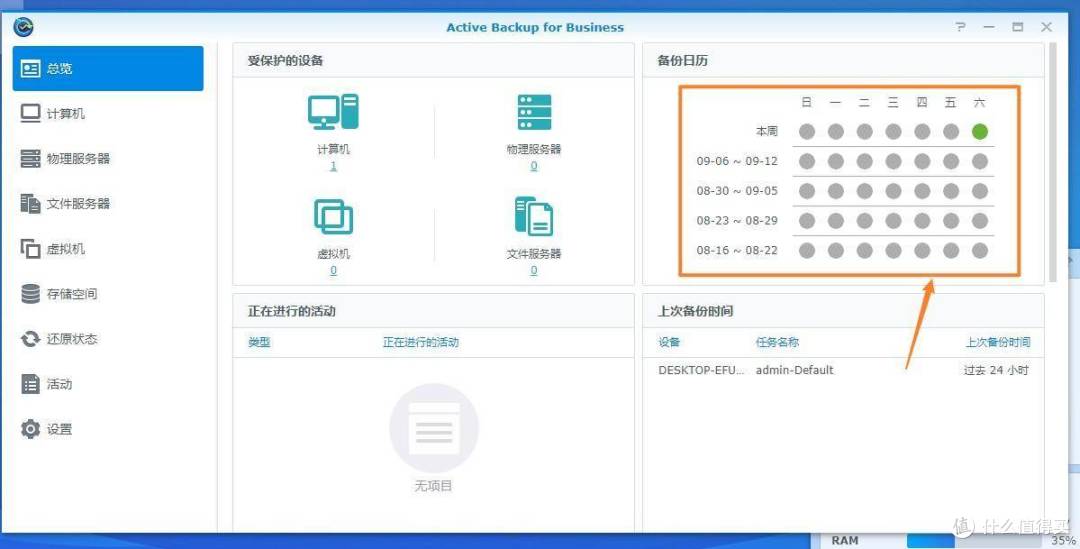1080x549 pixels.
Task: Click the 过去 24 小时 backup time
Action: 996,370
